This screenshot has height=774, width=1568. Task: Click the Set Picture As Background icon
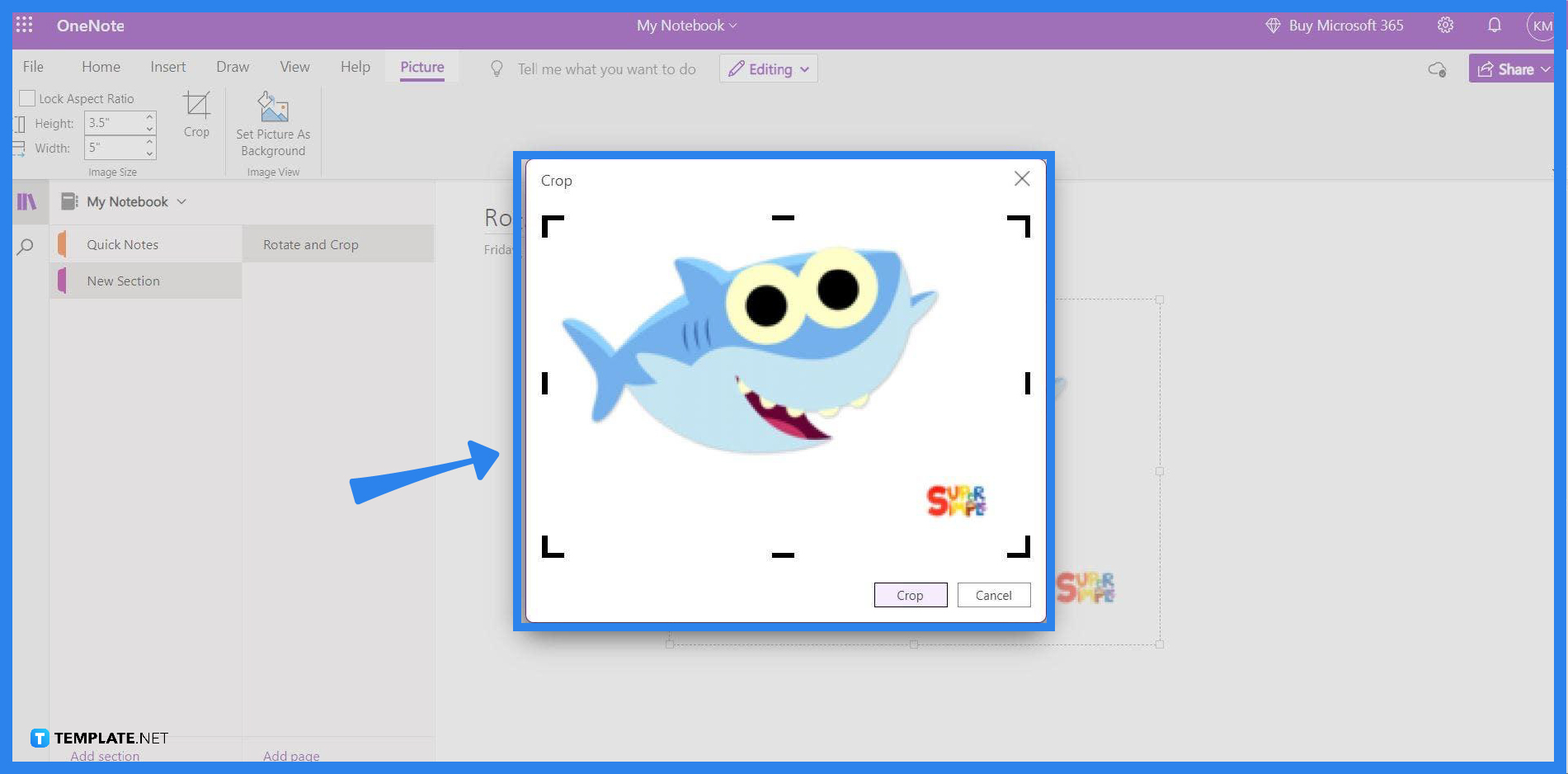click(x=272, y=106)
